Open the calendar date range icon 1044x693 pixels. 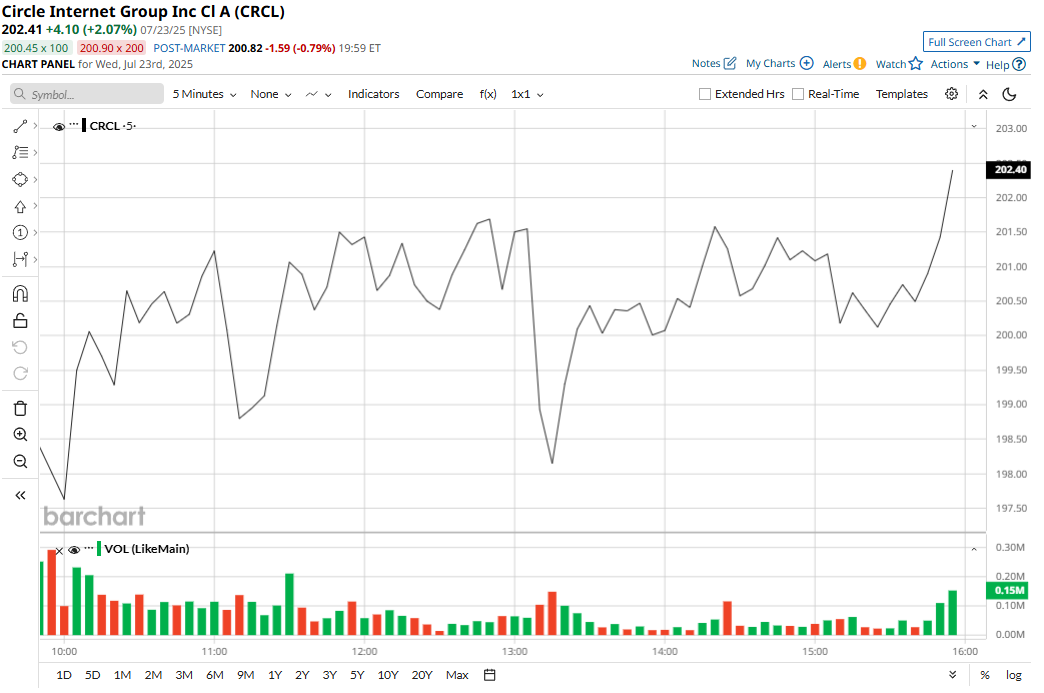pos(489,675)
